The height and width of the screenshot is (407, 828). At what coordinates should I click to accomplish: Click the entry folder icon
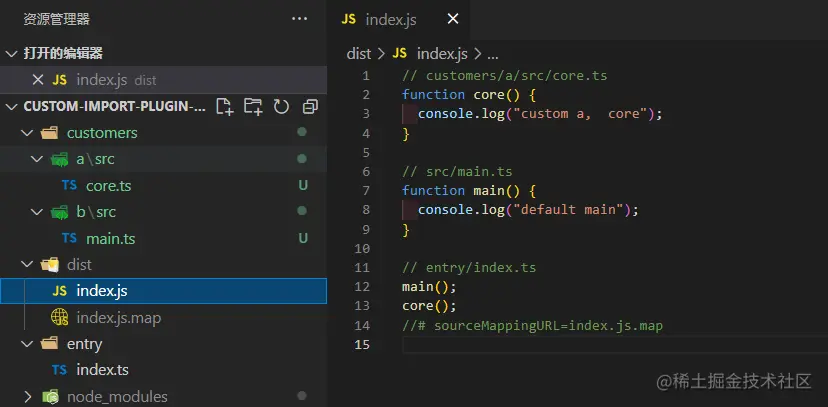click(49, 344)
